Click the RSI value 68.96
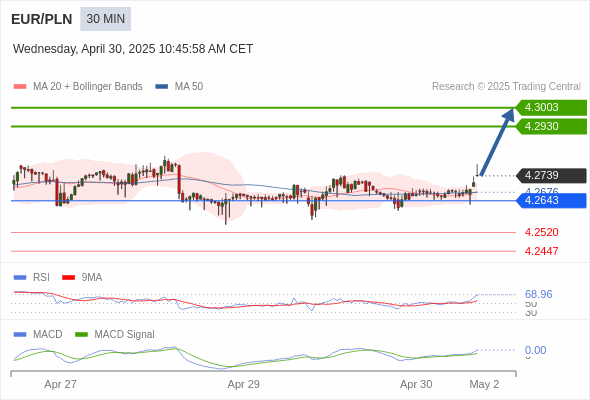590x400 pixels. (x=538, y=294)
